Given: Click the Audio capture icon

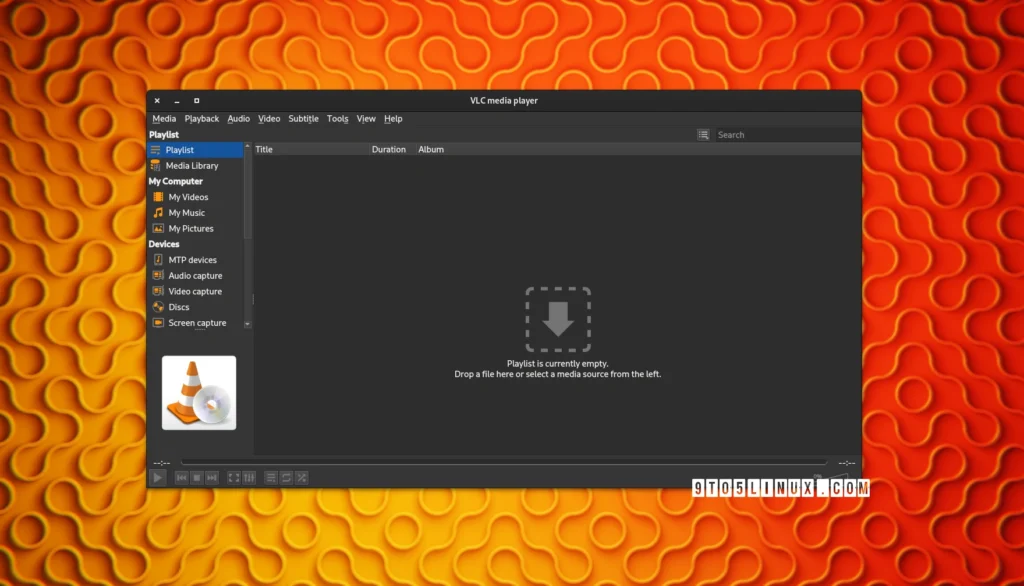Looking at the screenshot, I should pyautogui.click(x=158, y=275).
